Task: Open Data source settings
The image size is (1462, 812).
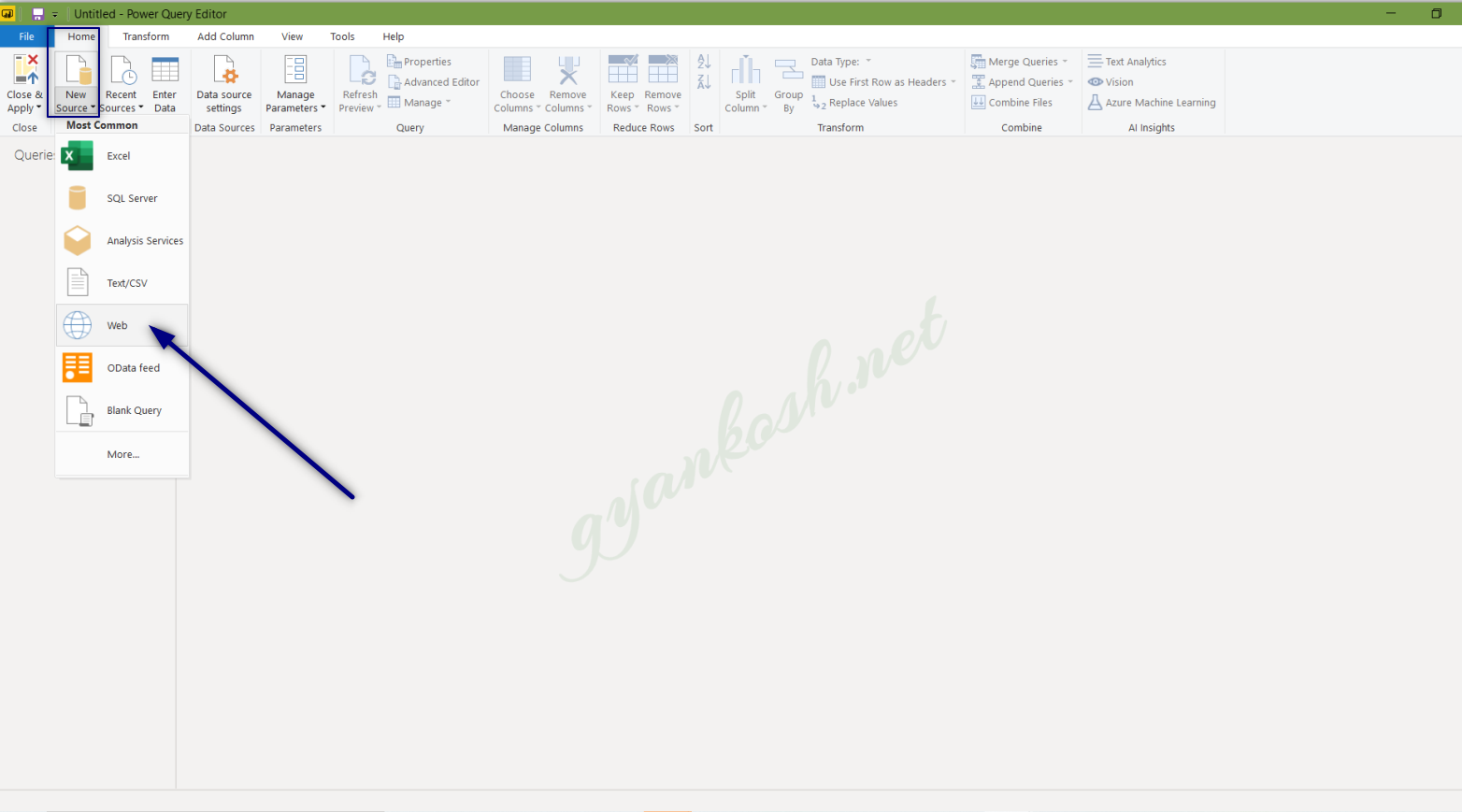Action: (x=224, y=84)
